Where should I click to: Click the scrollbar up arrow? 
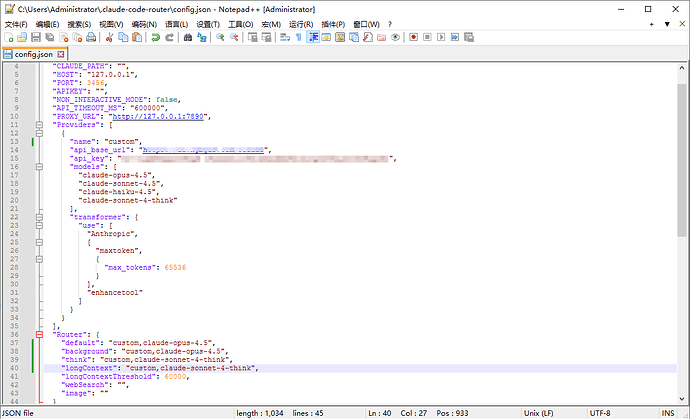coord(682,68)
